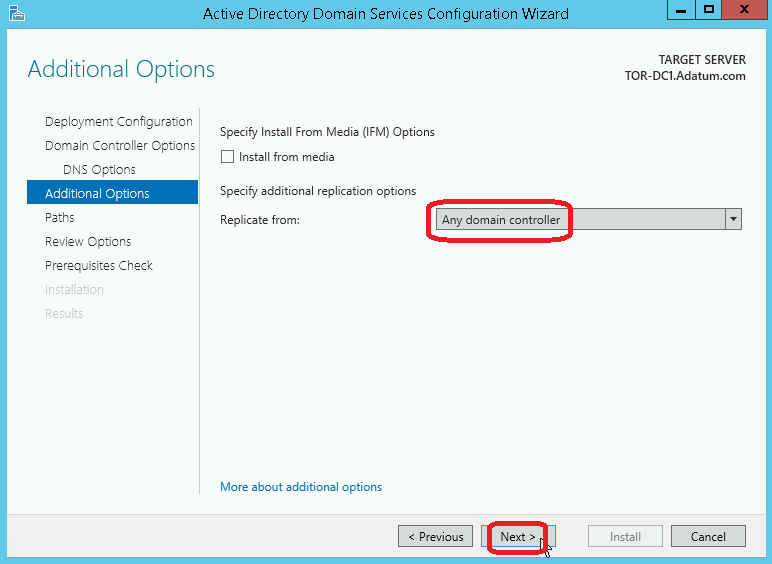Click the Replicate from: label
The height and width of the screenshot is (564, 772).
(x=259, y=220)
